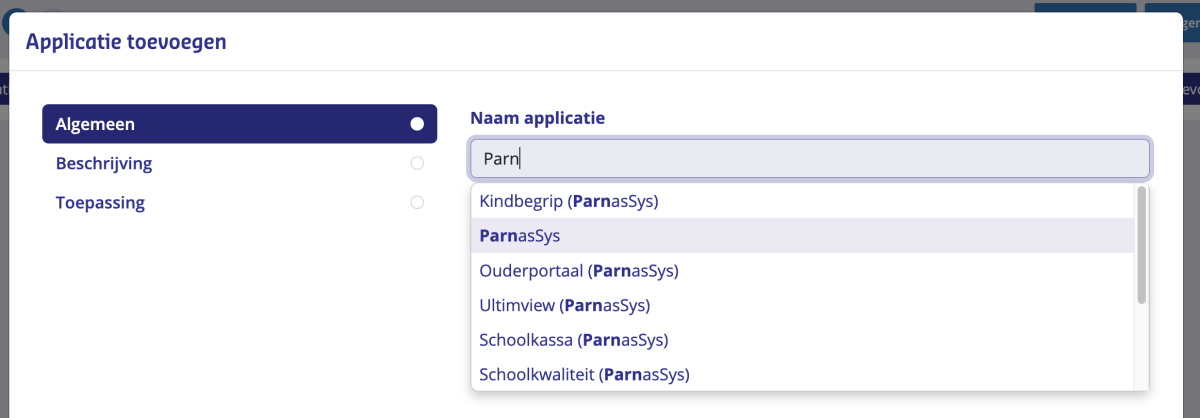Image resolution: width=1200 pixels, height=418 pixels.
Task: Focus the Naam applicatie text field
Action: click(x=810, y=158)
